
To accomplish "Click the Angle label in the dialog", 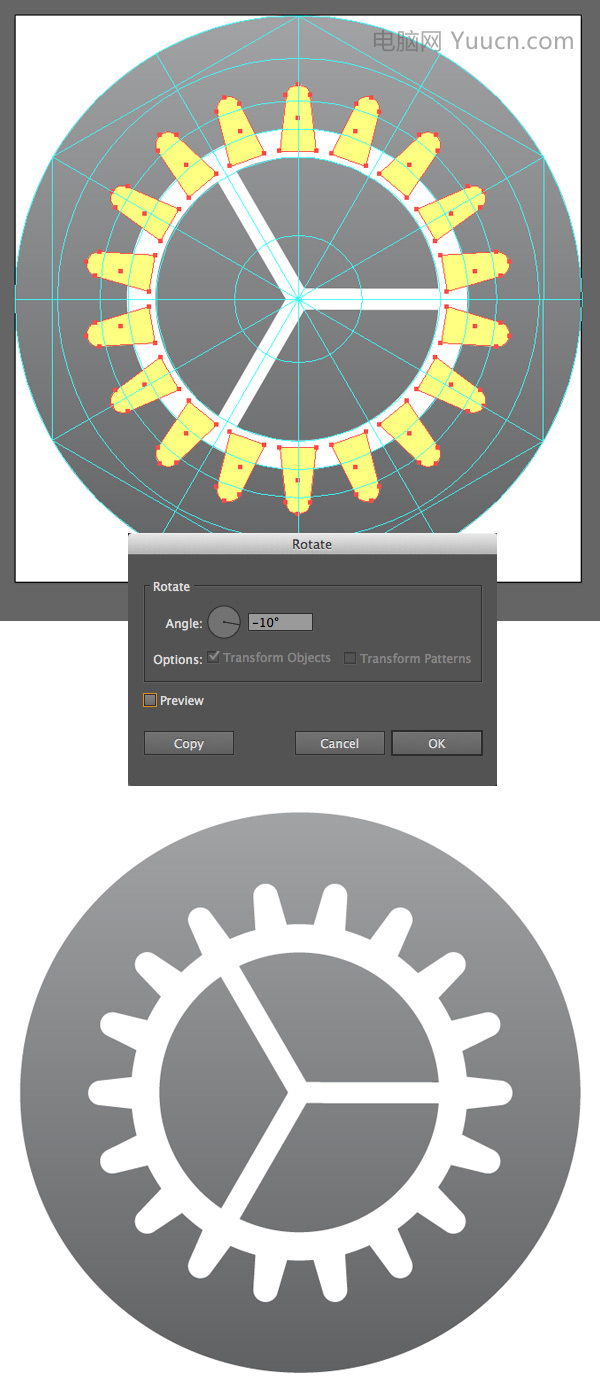I will coord(184,623).
